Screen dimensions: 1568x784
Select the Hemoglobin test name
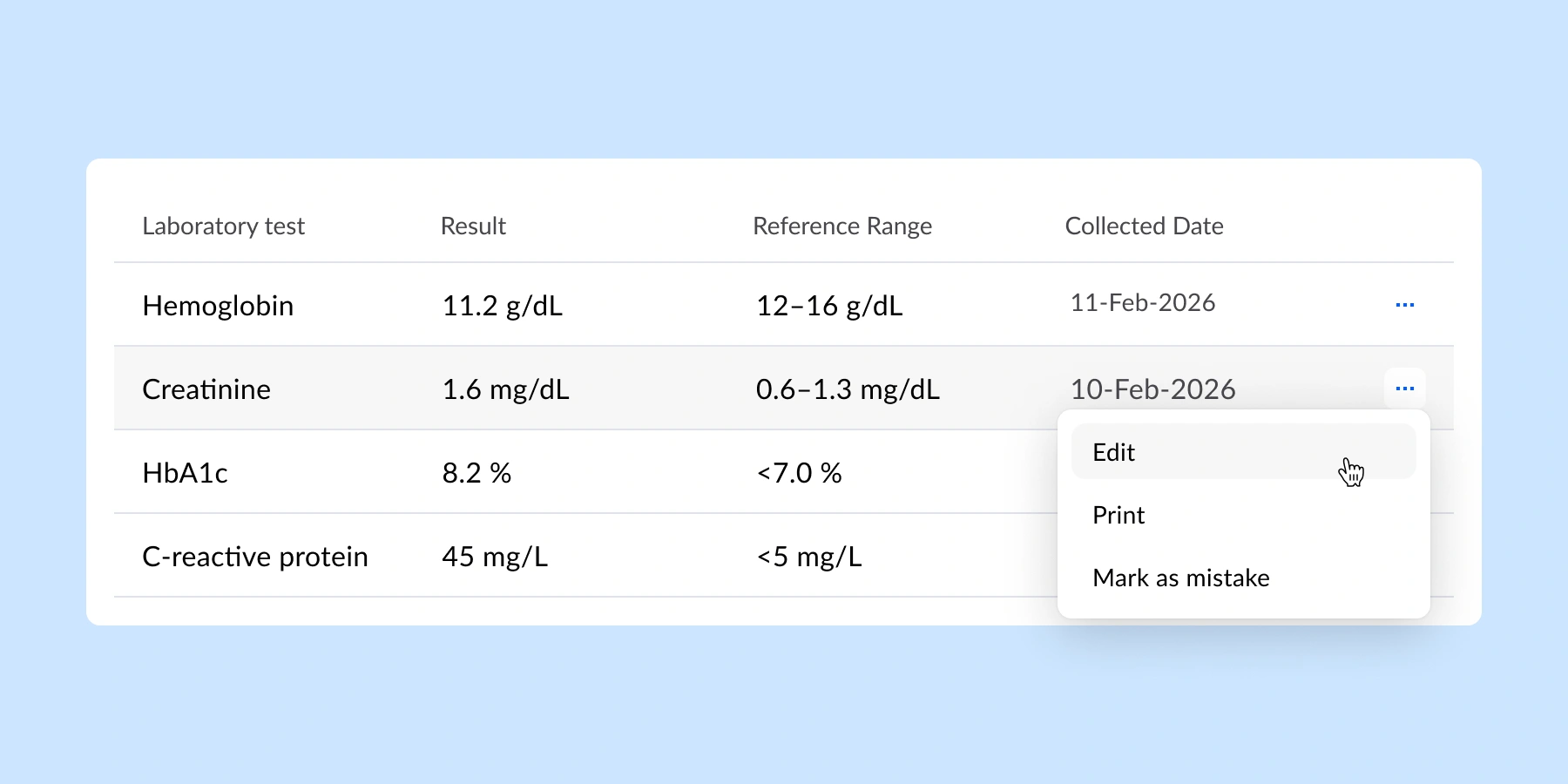click(x=218, y=306)
